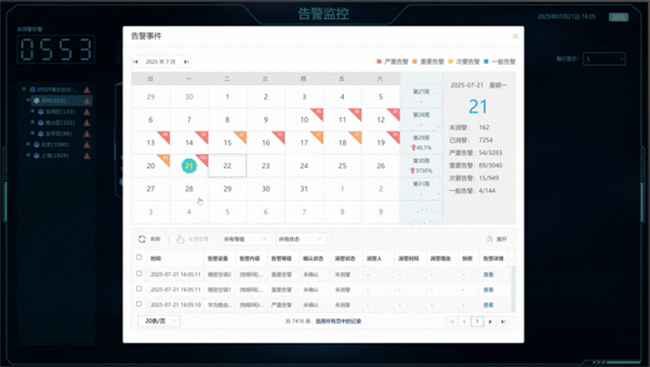Select day 1 of July in the calendar

pos(227,97)
